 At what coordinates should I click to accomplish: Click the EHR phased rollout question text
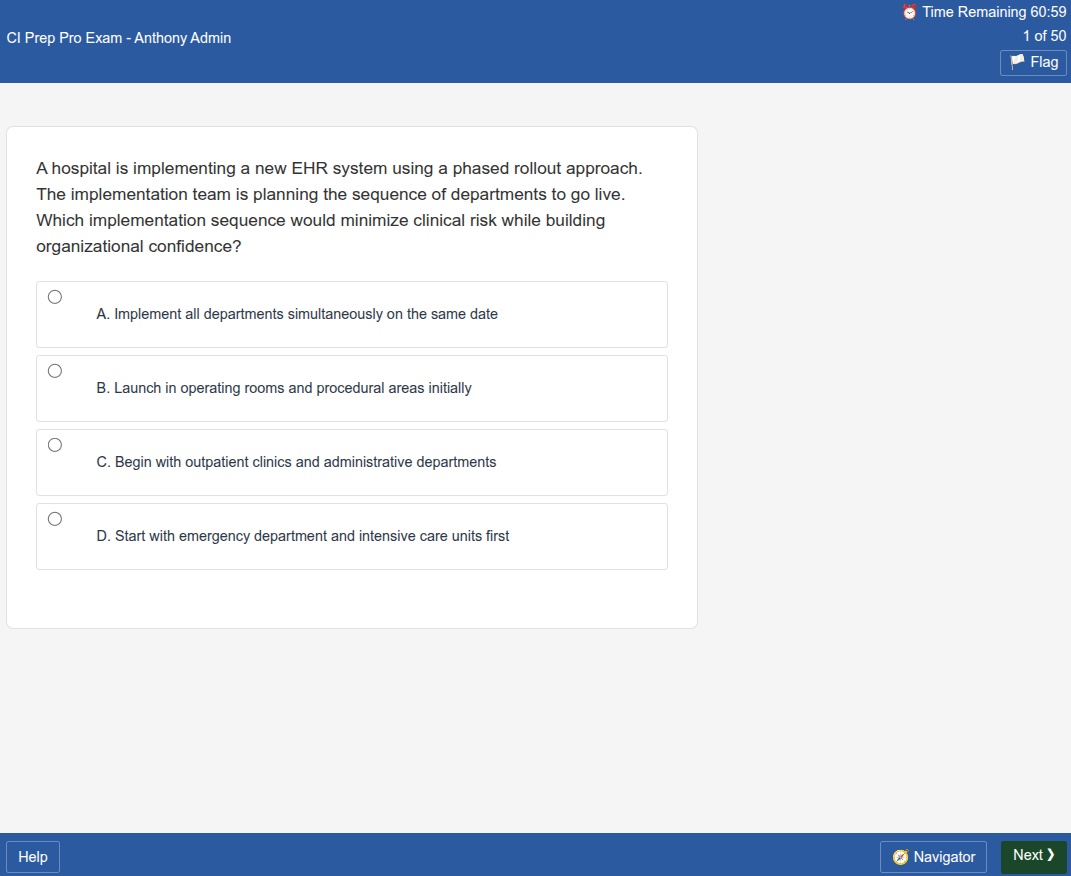click(x=338, y=207)
